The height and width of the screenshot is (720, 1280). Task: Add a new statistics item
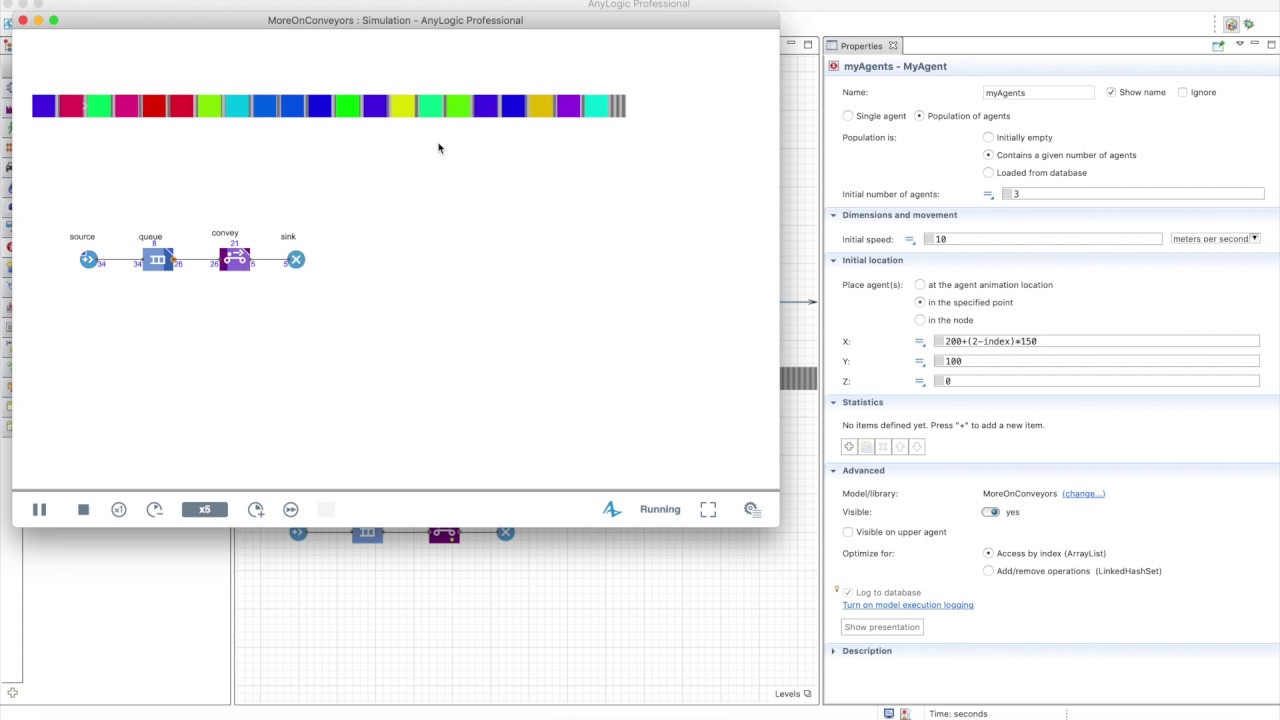click(849, 447)
